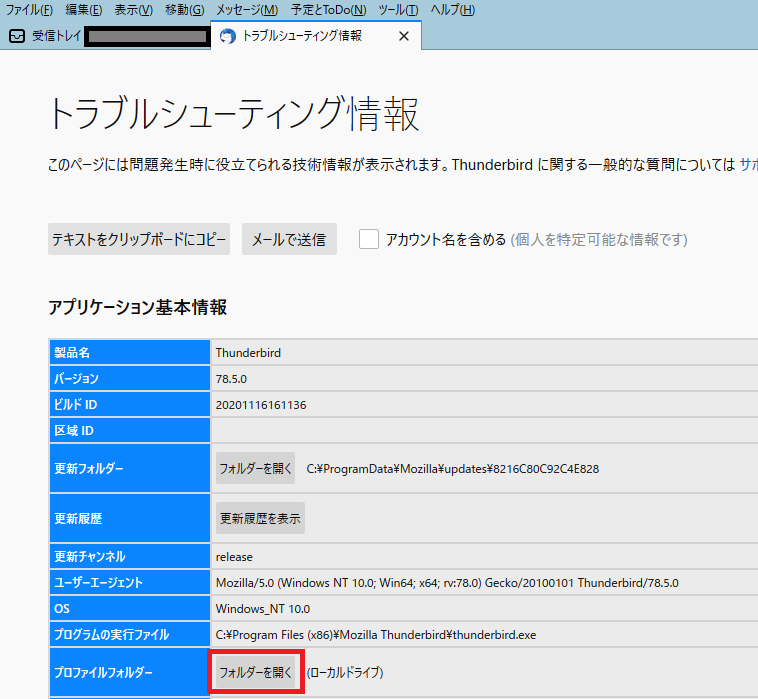Click the inbox tray icon on first tab
758x699 pixels.
coord(17,36)
